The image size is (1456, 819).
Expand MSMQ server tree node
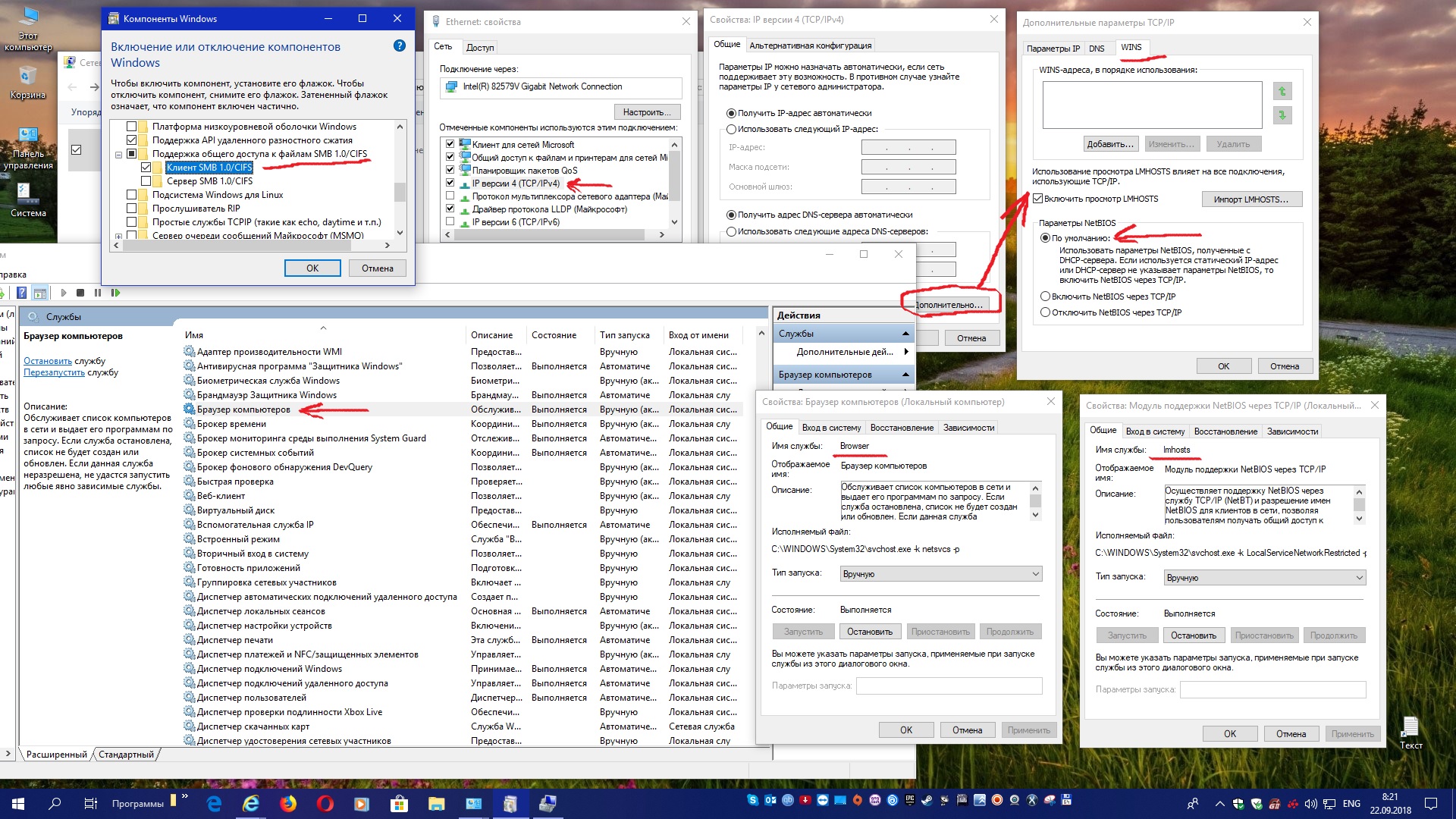pyautogui.click(x=118, y=237)
